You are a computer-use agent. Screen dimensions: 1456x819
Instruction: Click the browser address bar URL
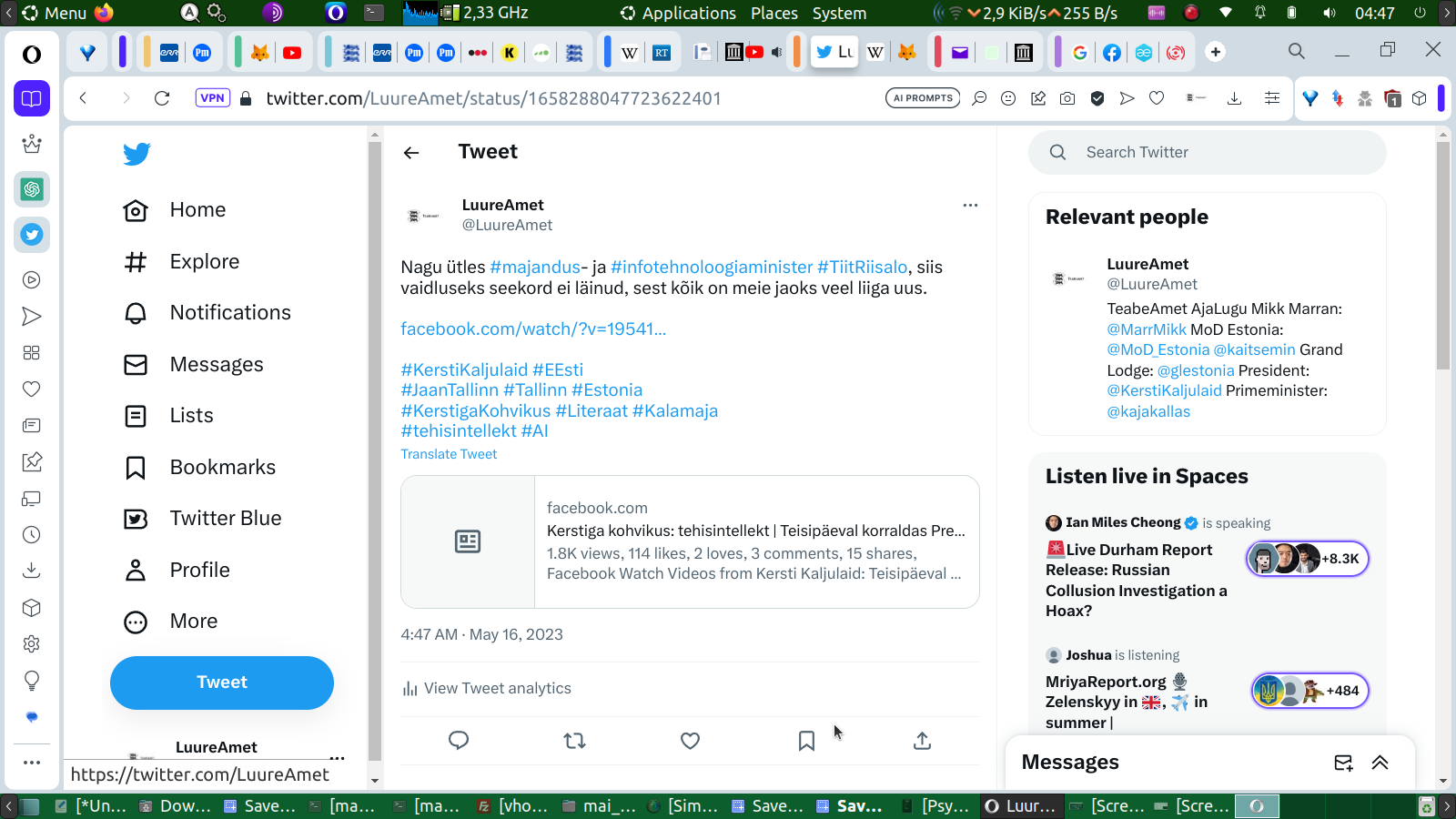coord(493,98)
